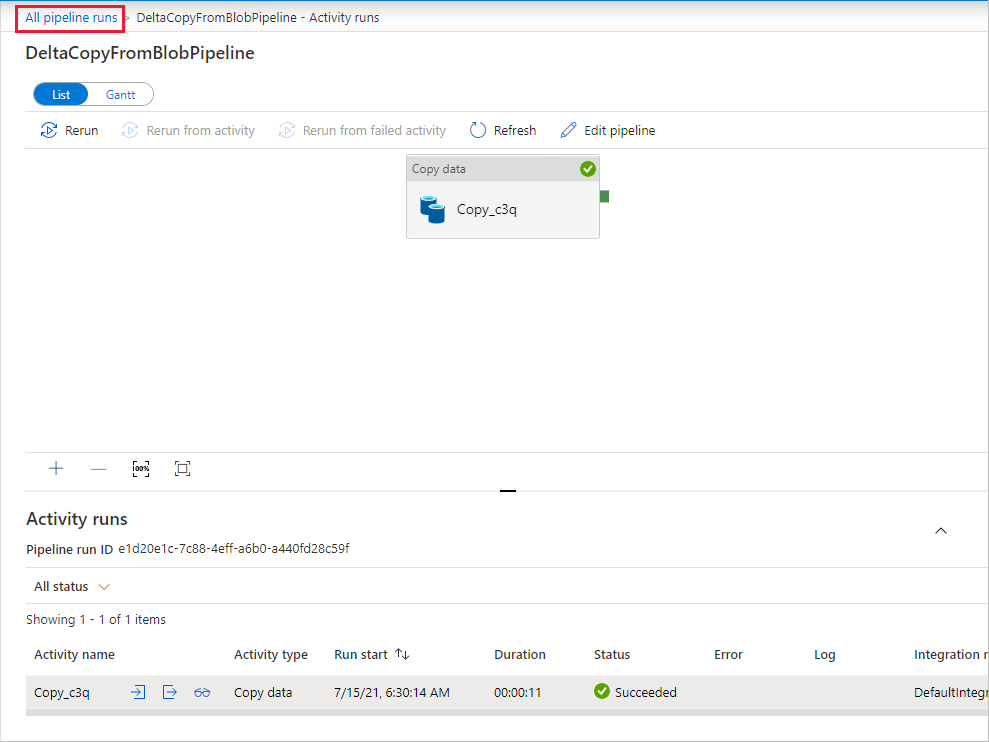
Task: Click the pencil icon for Edit pipeline
Action: click(568, 130)
